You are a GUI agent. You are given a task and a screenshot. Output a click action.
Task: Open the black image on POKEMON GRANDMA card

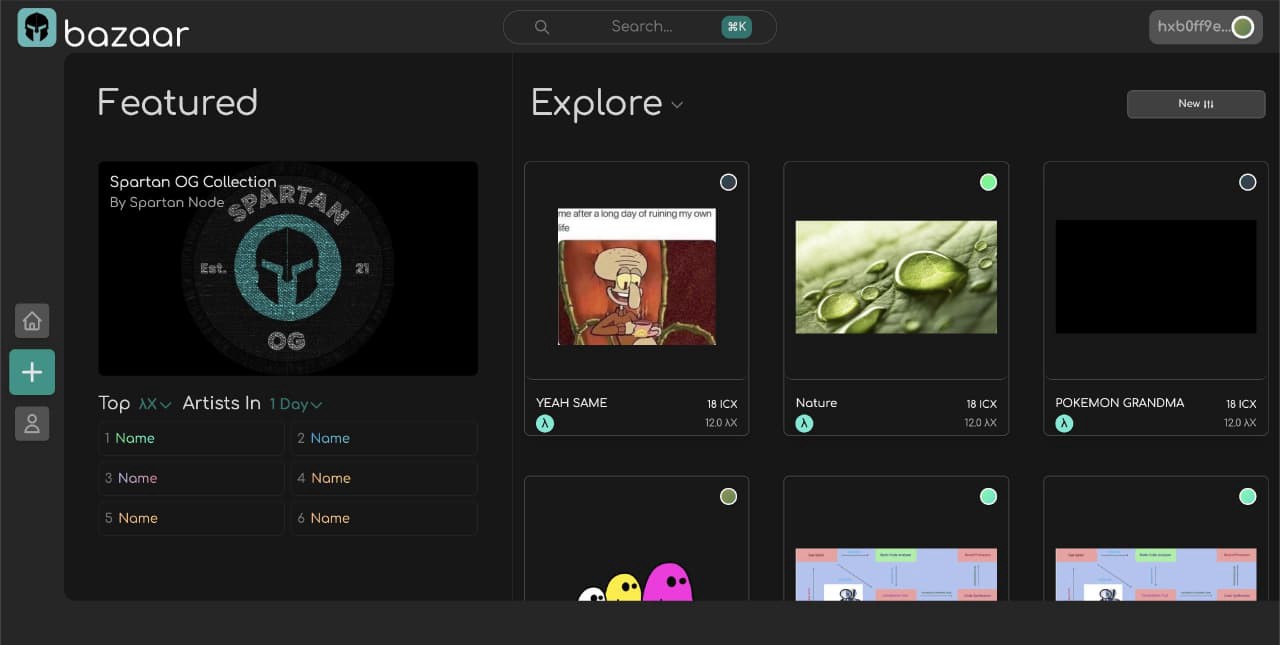(x=1156, y=277)
